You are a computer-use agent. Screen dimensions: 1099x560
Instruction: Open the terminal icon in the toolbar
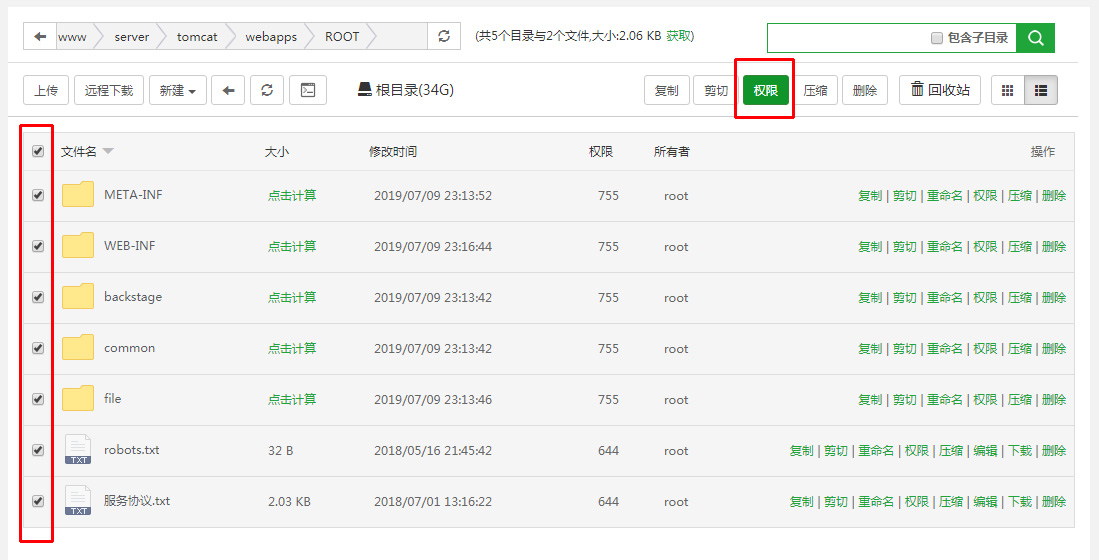click(308, 90)
